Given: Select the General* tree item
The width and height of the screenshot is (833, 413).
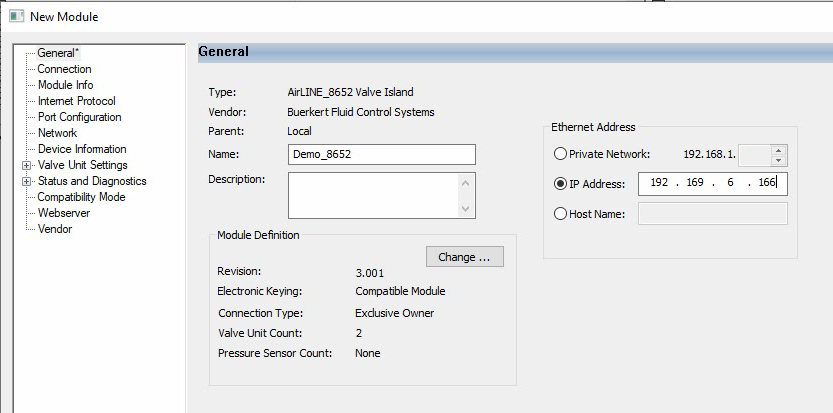Looking at the screenshot, I should click(58, 53).
